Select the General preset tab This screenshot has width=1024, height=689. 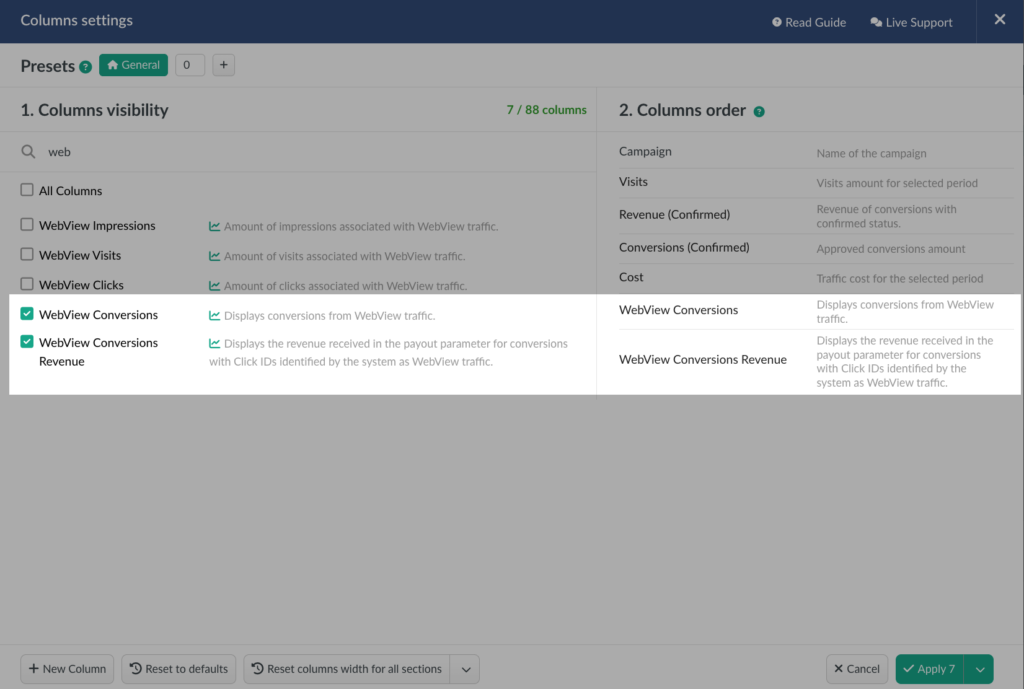point(133,65)
